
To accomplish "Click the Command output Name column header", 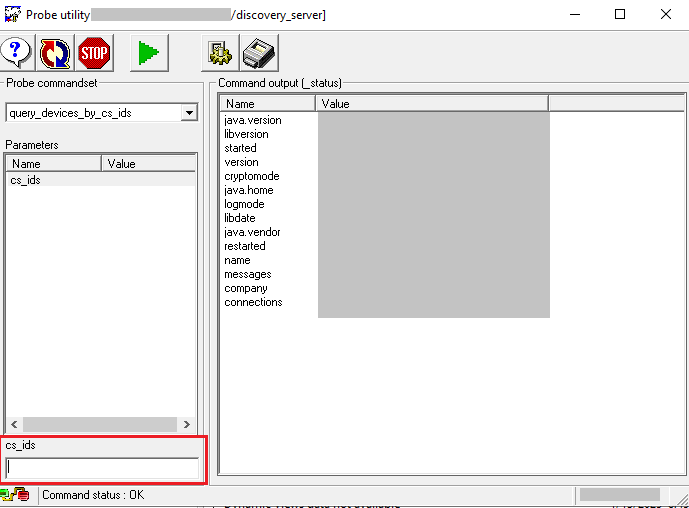I will point(268,104).
